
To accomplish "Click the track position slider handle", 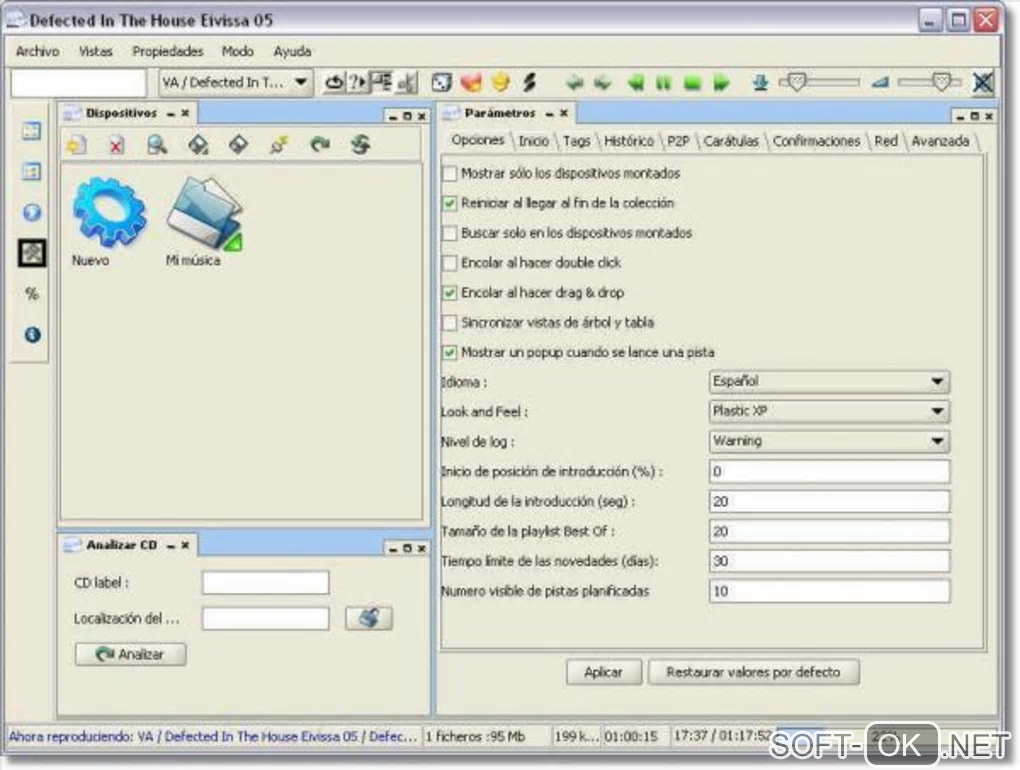I will click(x=796, y=82).
